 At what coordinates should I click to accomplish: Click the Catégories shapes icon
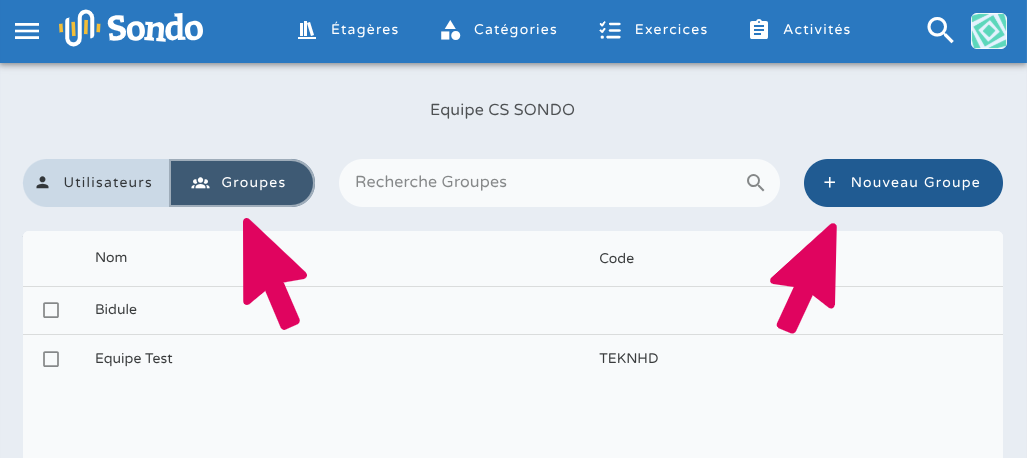[450, 30]
